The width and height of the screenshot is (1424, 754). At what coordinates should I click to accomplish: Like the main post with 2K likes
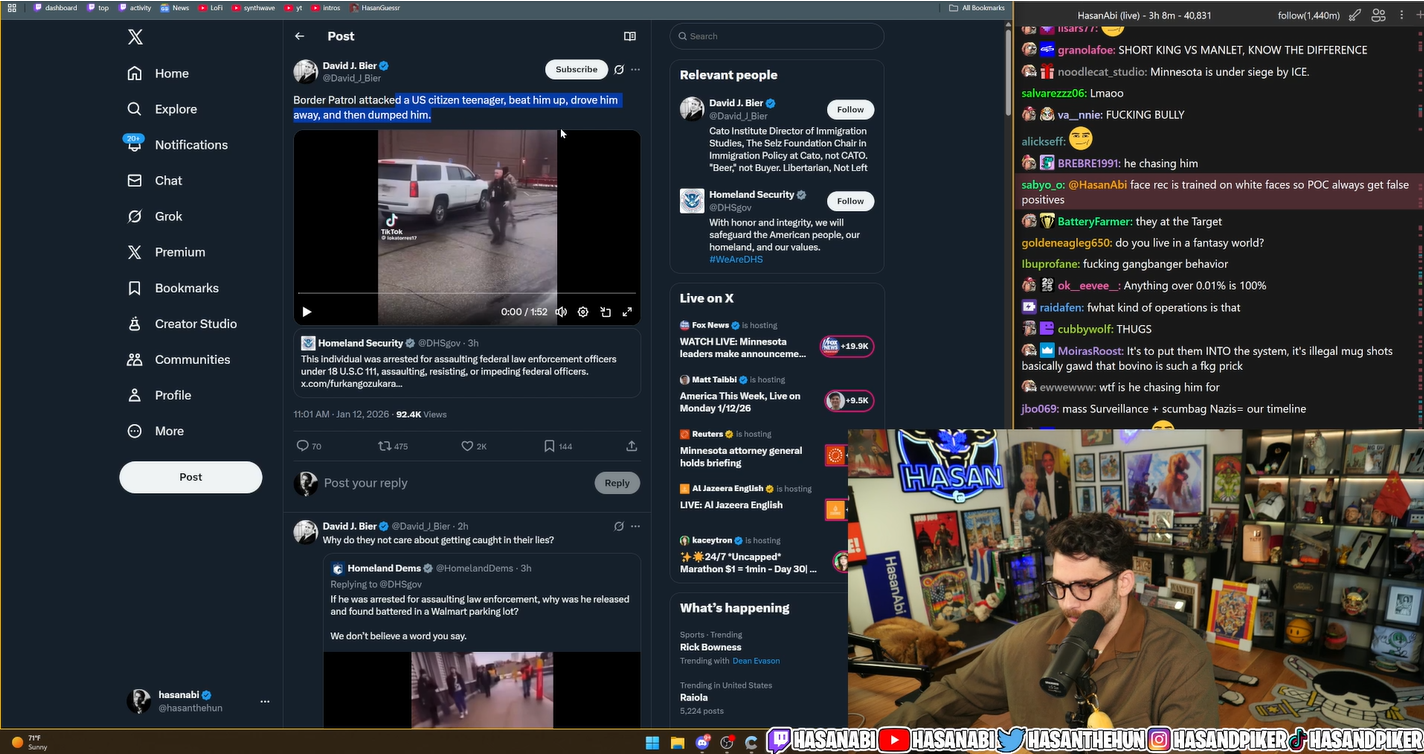pos(474,446)
